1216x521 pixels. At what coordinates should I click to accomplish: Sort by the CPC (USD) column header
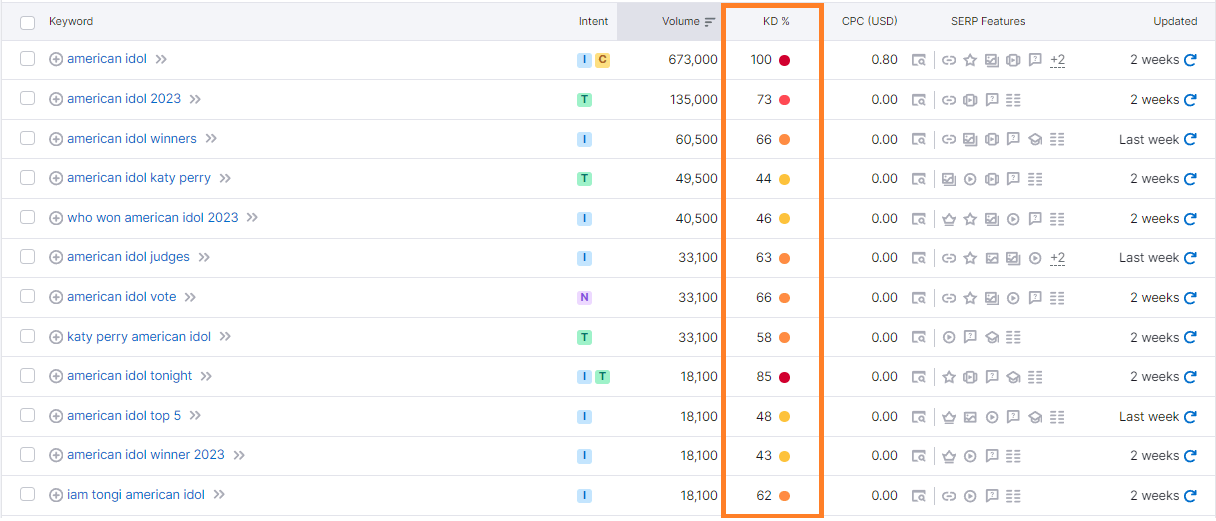[x=870, y=21]
